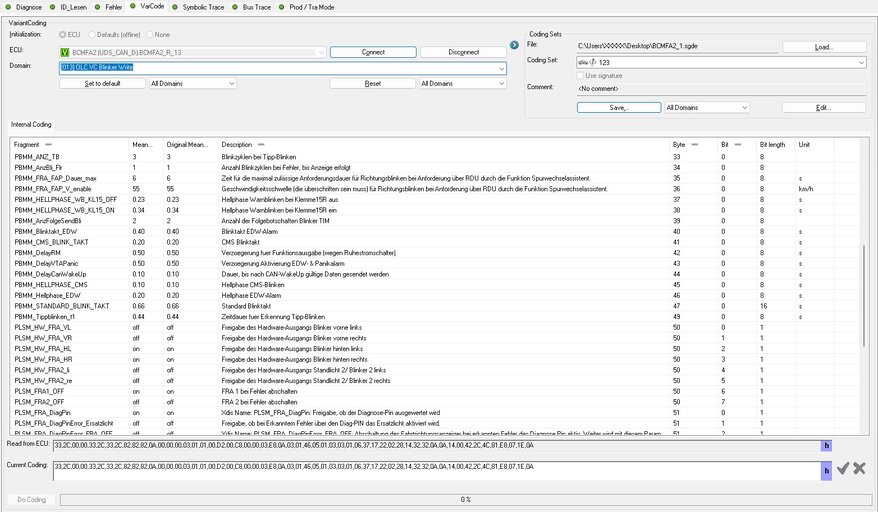The width and height of the screenshot is (878, 512).
Task: Select the PLSM_FRA_DiagPinError_Ersatzlicht row
Action: (x=435, y=423)
